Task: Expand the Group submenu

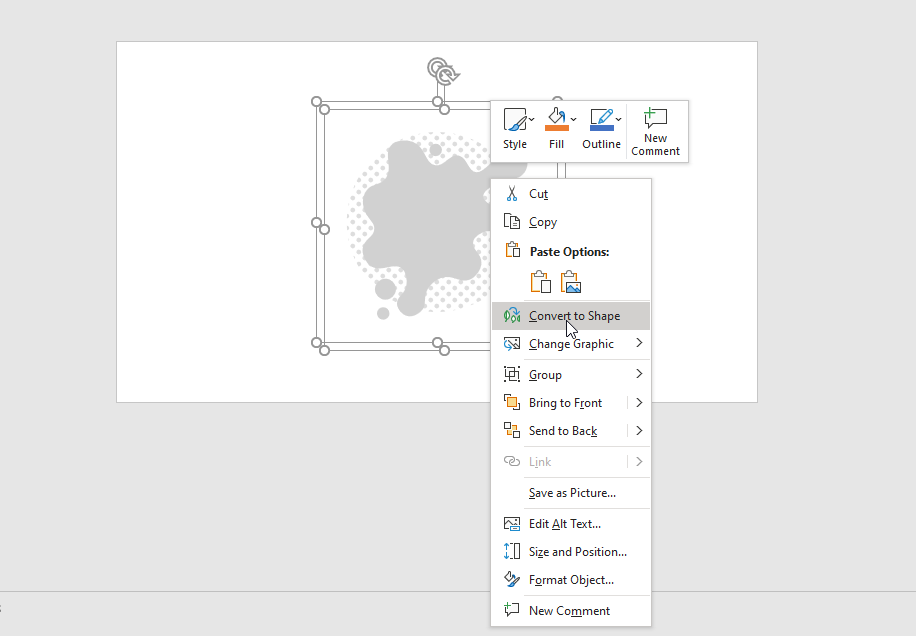Action: point(639,374)
